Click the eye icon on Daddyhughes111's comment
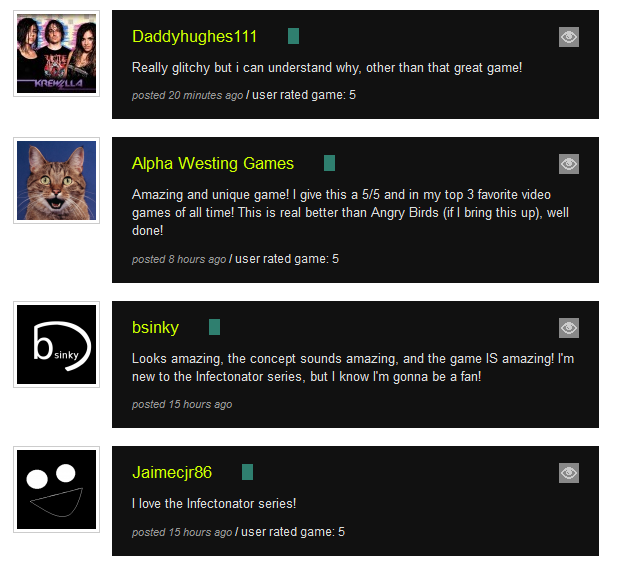 [569, 37]
